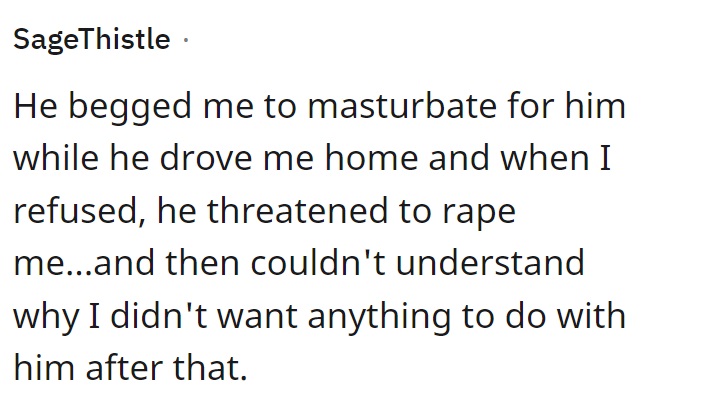Click the words "him after that."
The height and width of the screenshot is (407, 701).
click(x=130, y=368)
